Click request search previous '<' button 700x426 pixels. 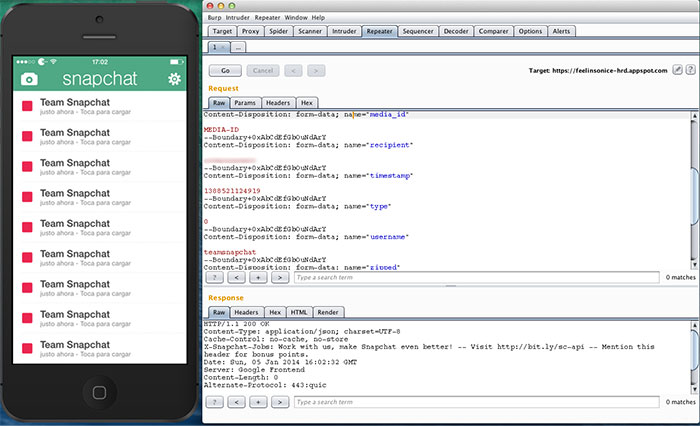coord(236,277)
